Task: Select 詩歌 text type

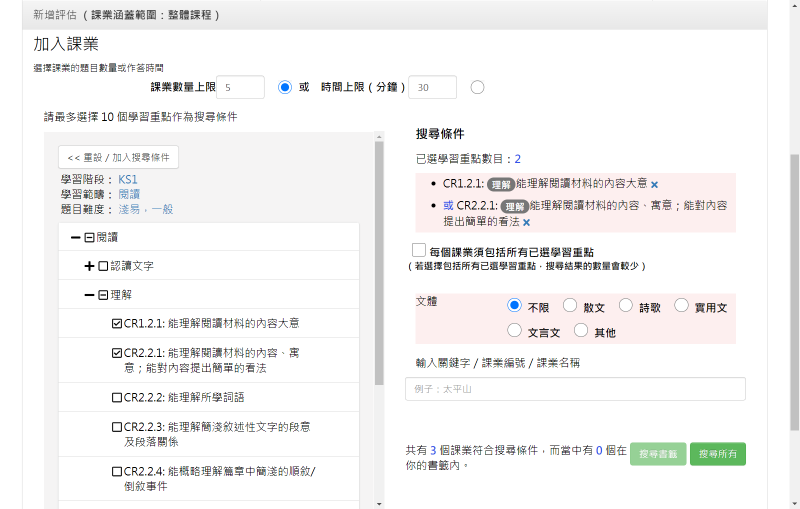Action: [626, 306]
